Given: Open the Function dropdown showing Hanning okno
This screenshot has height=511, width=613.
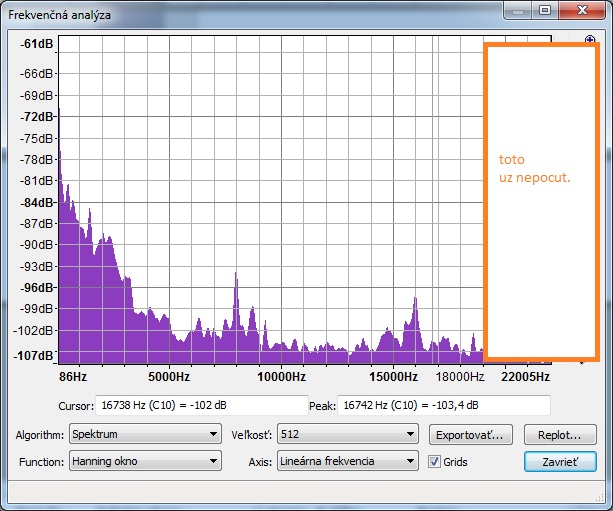Looking at the screenshot, I should [x=144, y=462].
